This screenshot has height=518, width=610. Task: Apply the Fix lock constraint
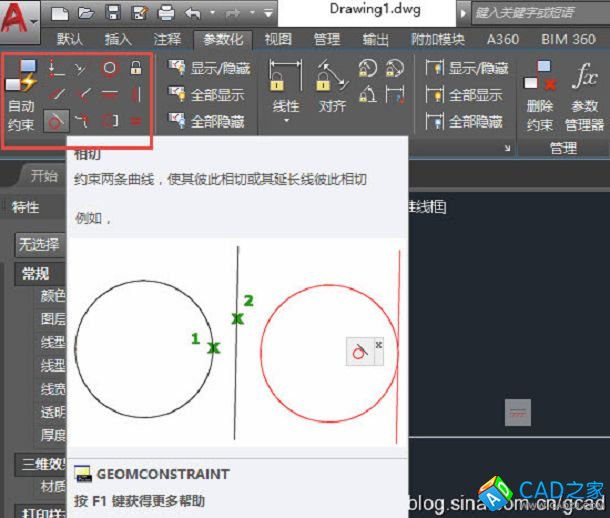(x=136, y=69)
